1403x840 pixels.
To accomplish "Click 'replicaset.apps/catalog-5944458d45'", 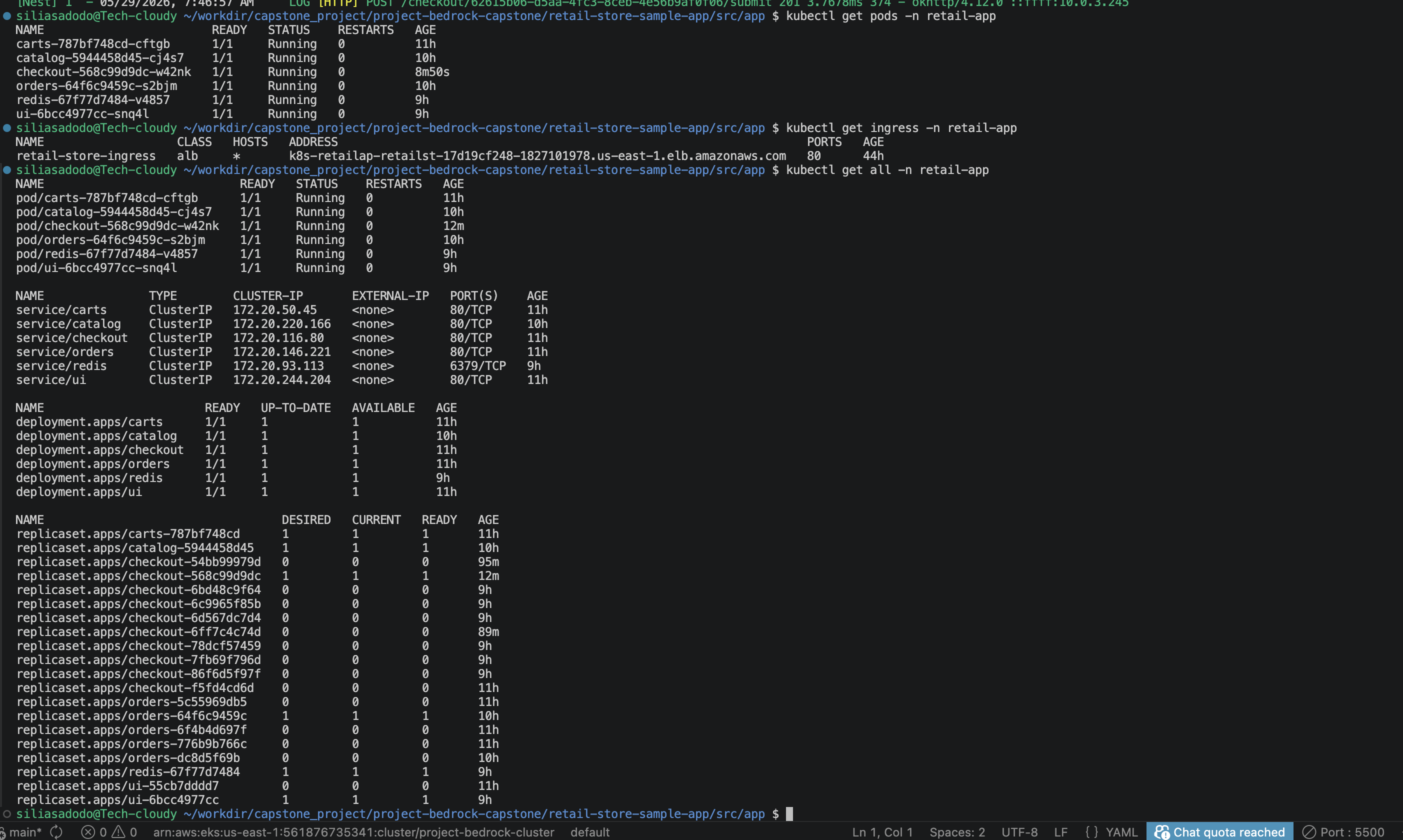I will tap(134, 548).
